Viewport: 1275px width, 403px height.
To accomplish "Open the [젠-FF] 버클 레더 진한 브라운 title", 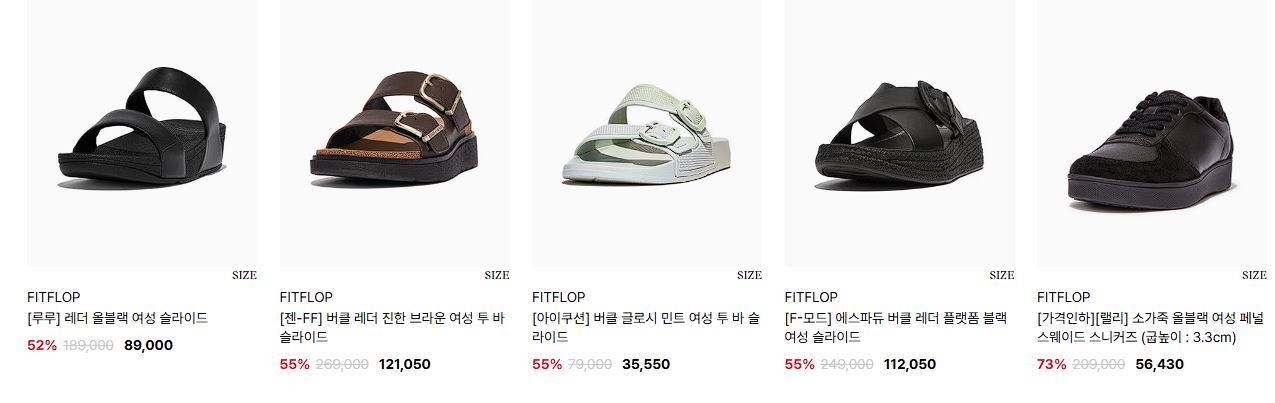I will [x=392, y=328].
